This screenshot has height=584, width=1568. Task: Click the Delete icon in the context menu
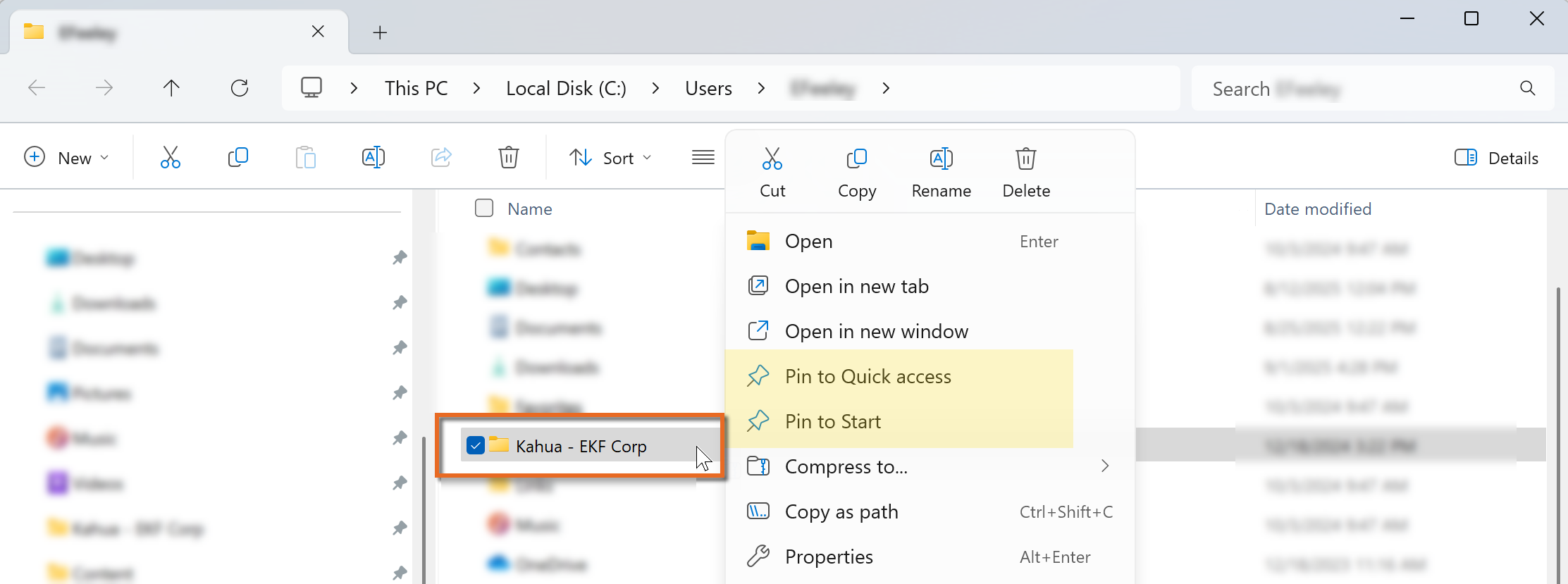[x=1025, y=159]
